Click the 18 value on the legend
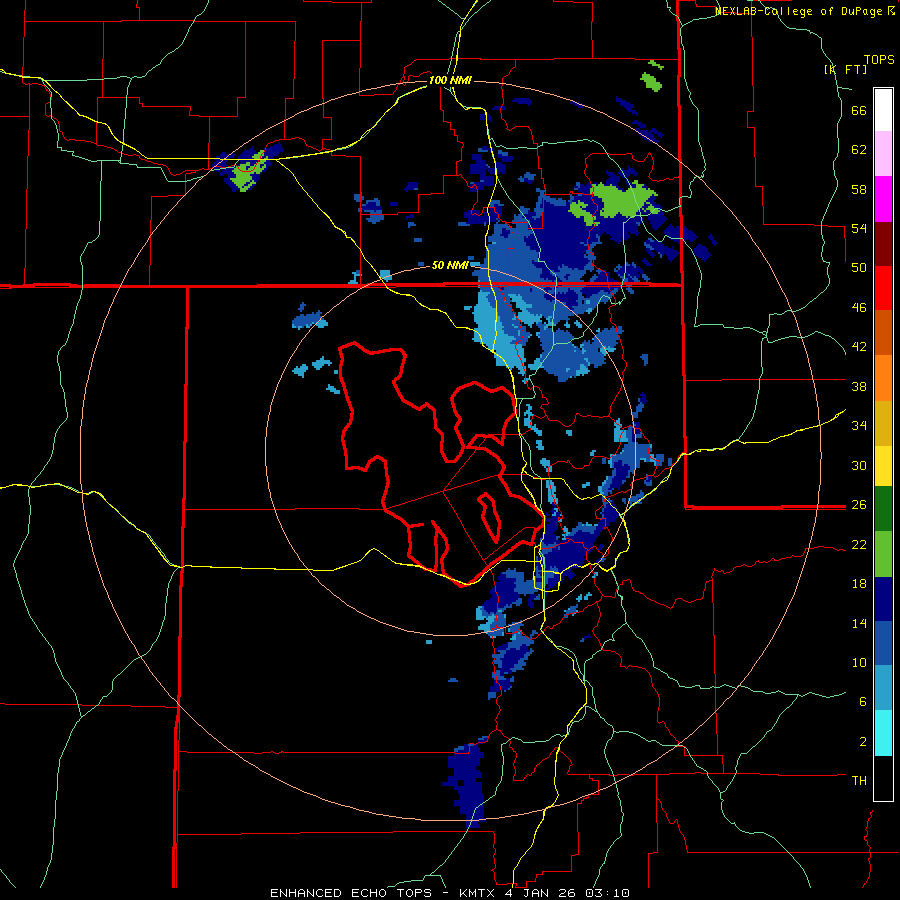Screen dimensions: 900x900 tap(859, 584)
